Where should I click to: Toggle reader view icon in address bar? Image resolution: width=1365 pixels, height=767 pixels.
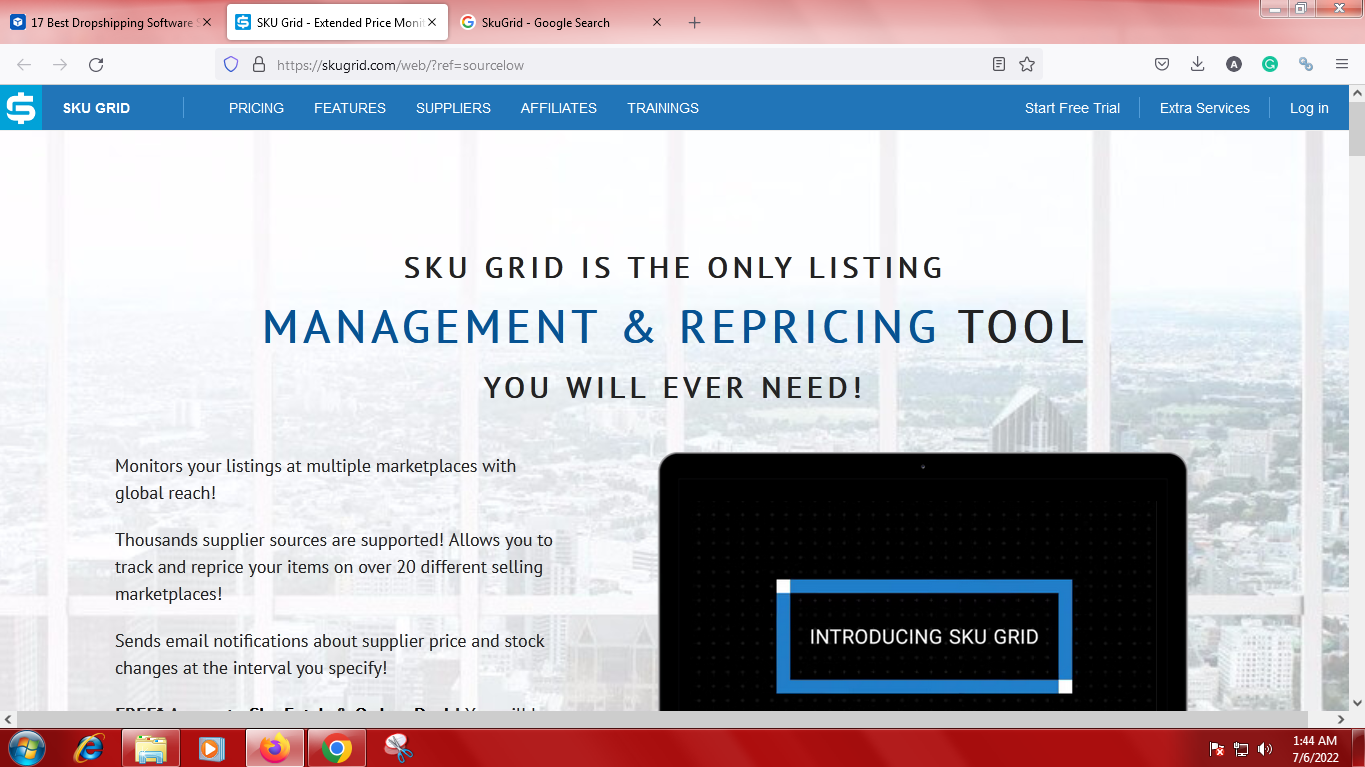[998, 64]
